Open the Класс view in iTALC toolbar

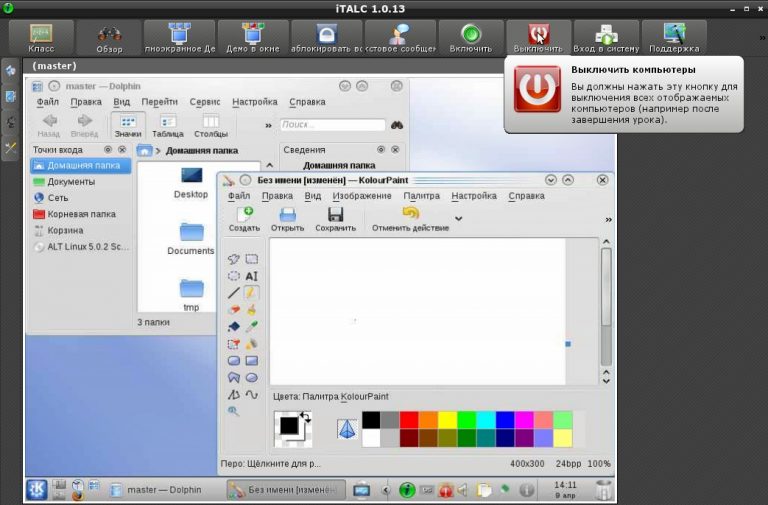point(42,38)
